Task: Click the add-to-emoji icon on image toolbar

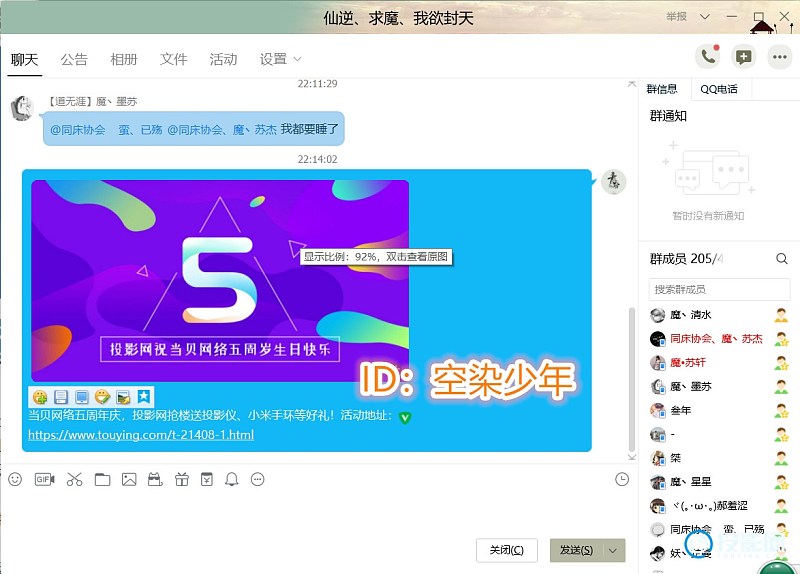Action: (x=40, y=396)
